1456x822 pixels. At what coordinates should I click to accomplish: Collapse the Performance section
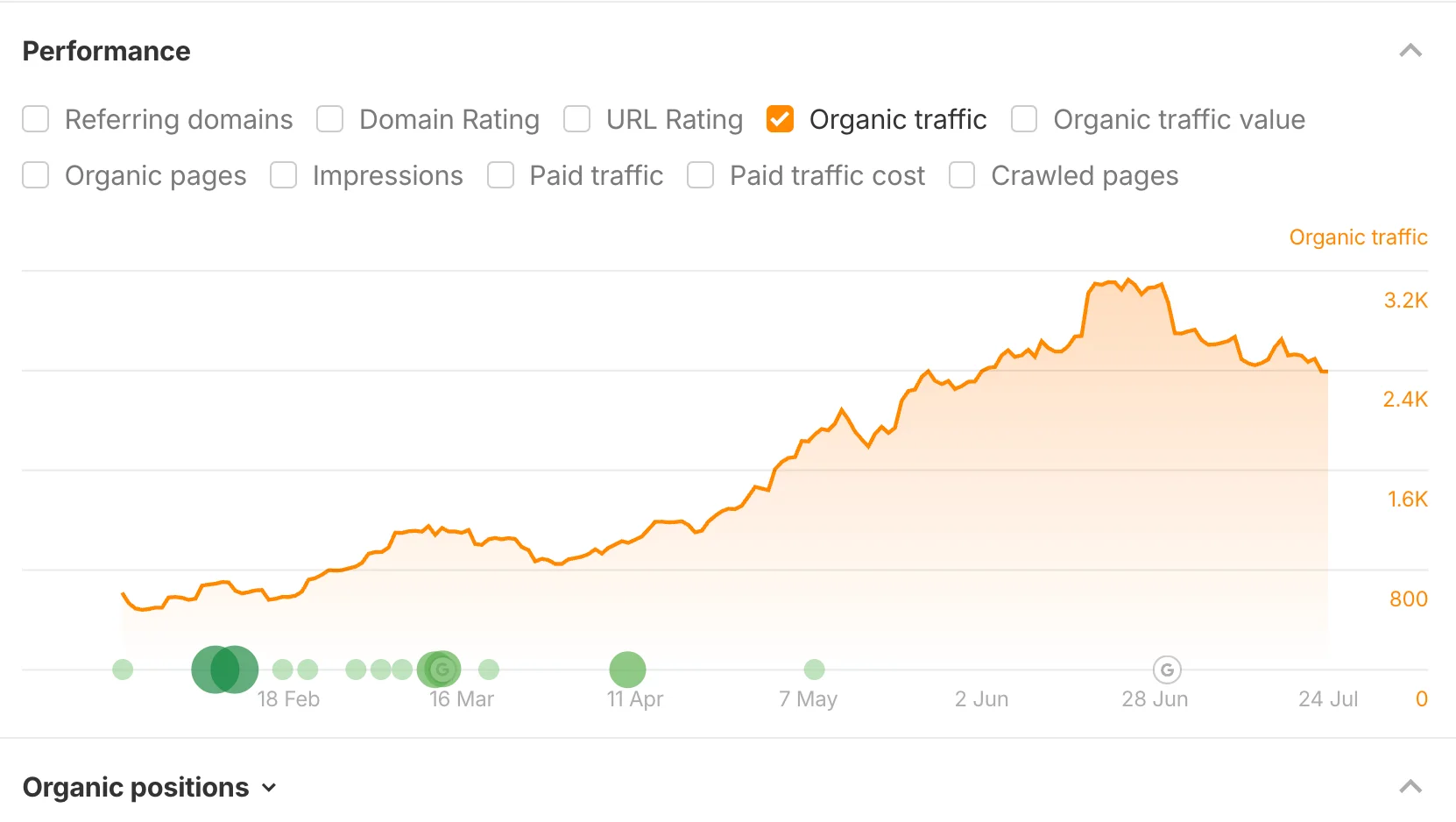(x=1410, y=51)
